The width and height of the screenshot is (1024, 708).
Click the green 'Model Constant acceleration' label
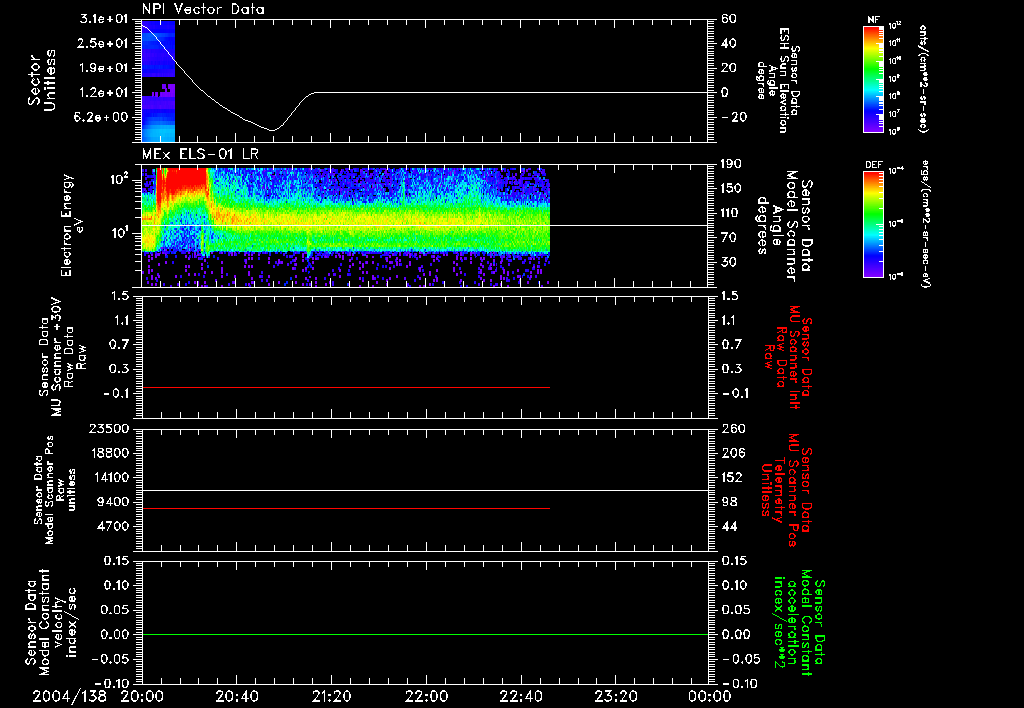800,623
